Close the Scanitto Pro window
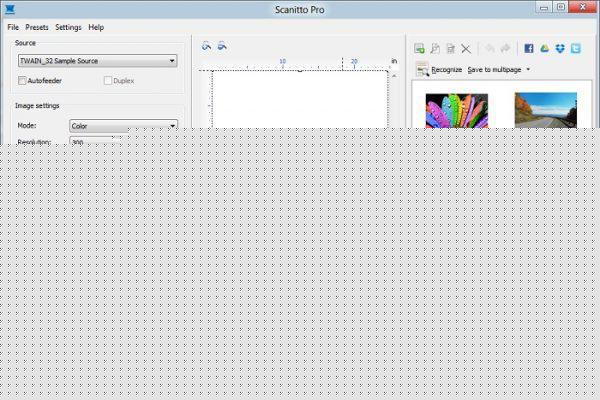Viewport: 600px width, 400px height. click(582, 7)
